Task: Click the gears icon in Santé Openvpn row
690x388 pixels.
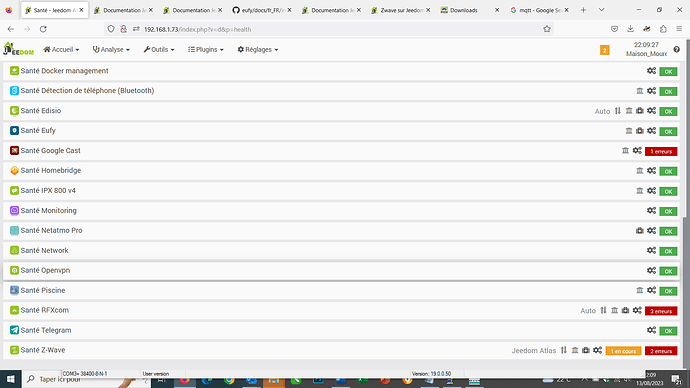Action: [651, 271]
